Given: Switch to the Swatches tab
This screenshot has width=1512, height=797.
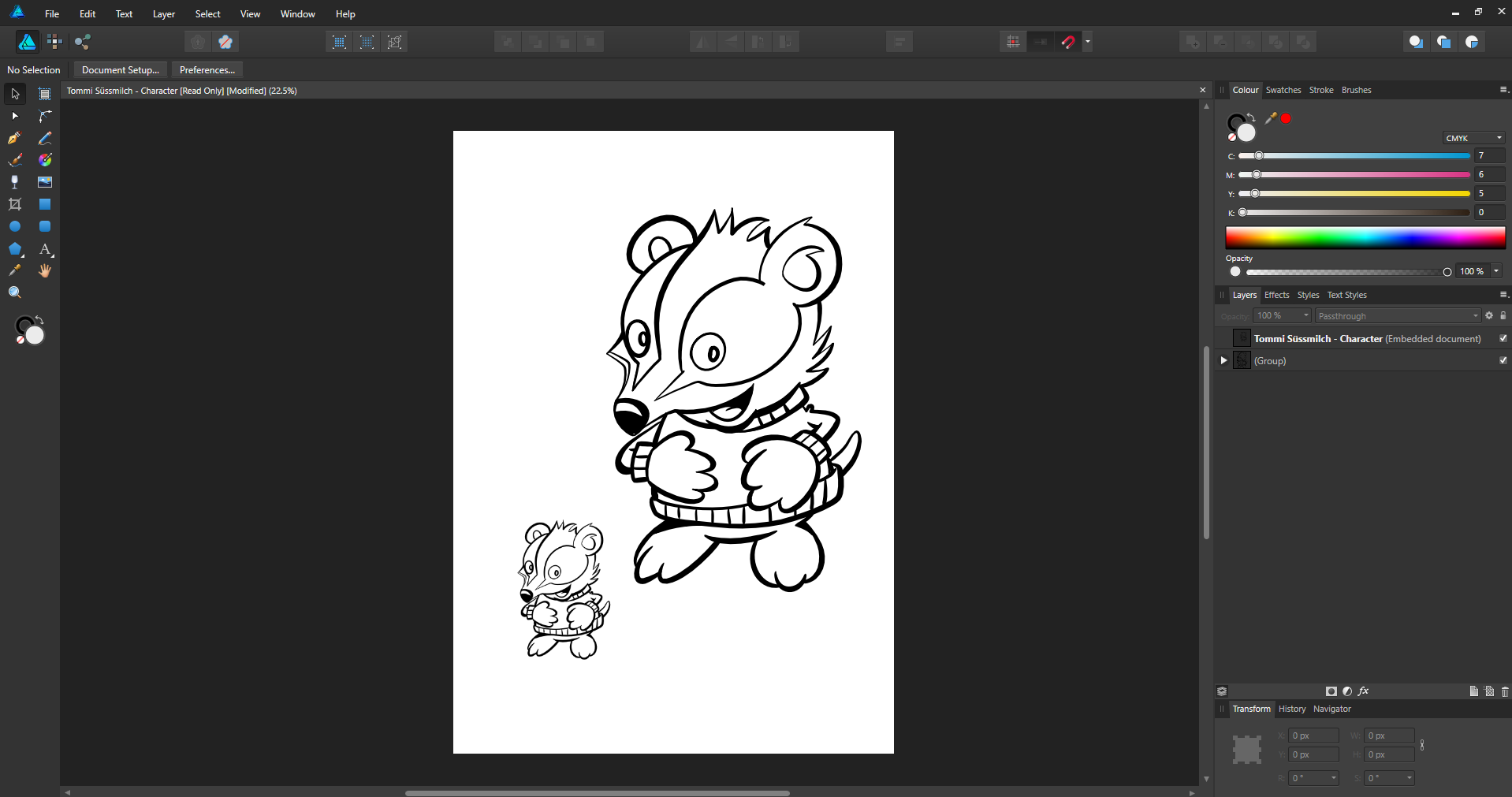Looking at the screenshot, I should pyautogui.click(x=1283, y=90).
